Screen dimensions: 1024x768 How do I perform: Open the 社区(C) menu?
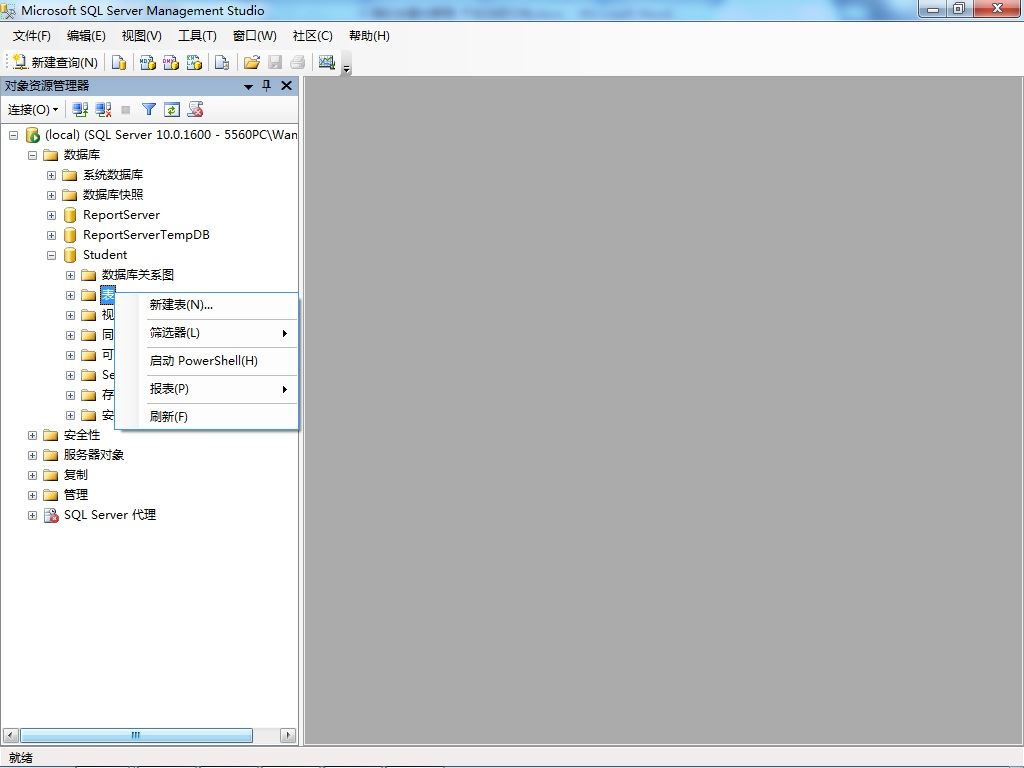[x=313, y=36]
